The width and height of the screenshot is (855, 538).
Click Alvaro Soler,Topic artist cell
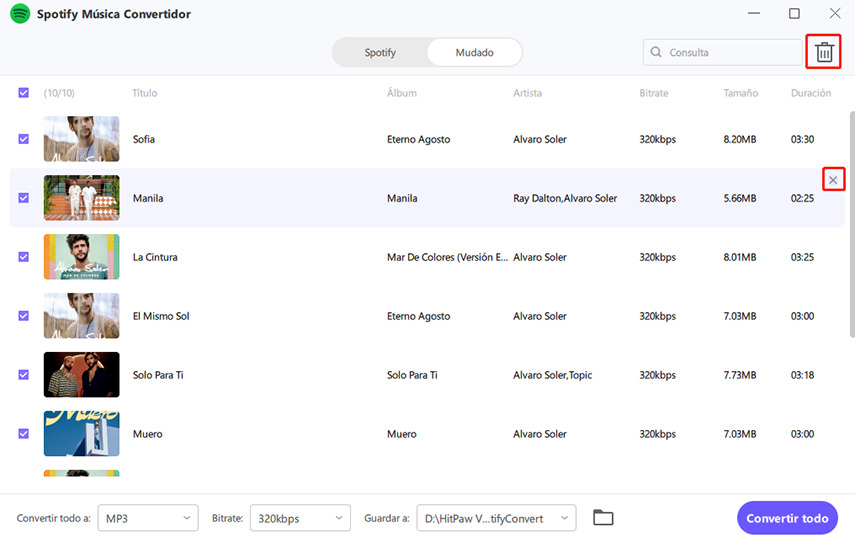[552, 374]
